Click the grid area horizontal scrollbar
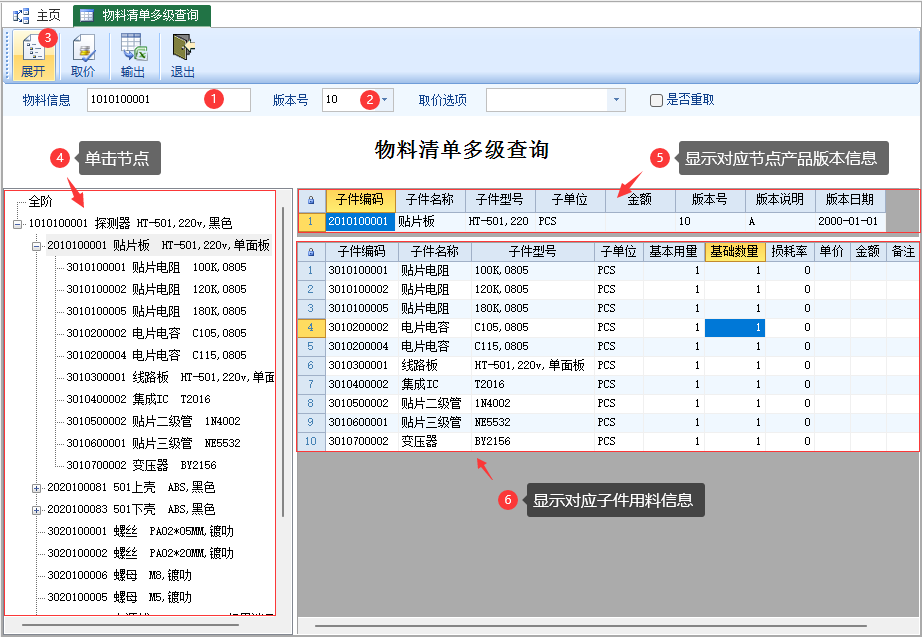Image resolution: width=922 pixels, height=637 pixels. pyautogui.click(x=590, y=626)
